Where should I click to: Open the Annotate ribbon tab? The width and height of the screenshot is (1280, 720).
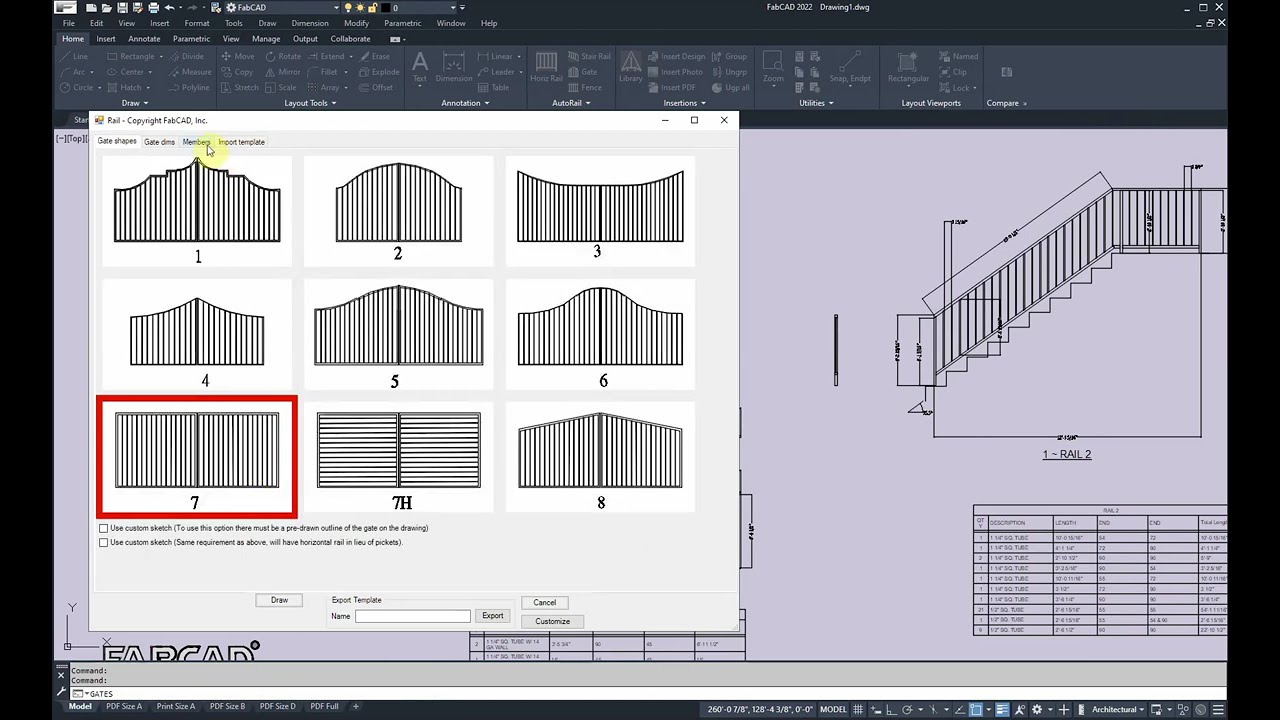(x=144, y=39)
